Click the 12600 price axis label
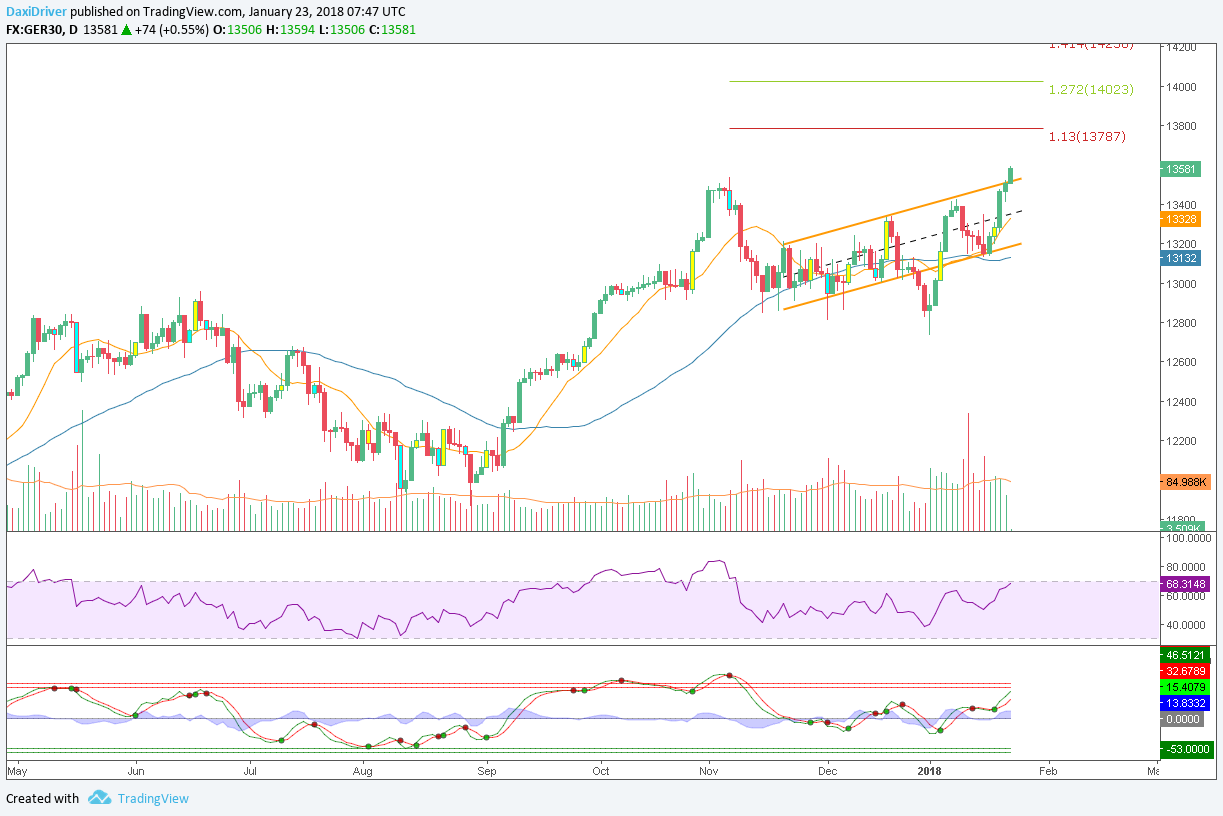 [1181, 362]
